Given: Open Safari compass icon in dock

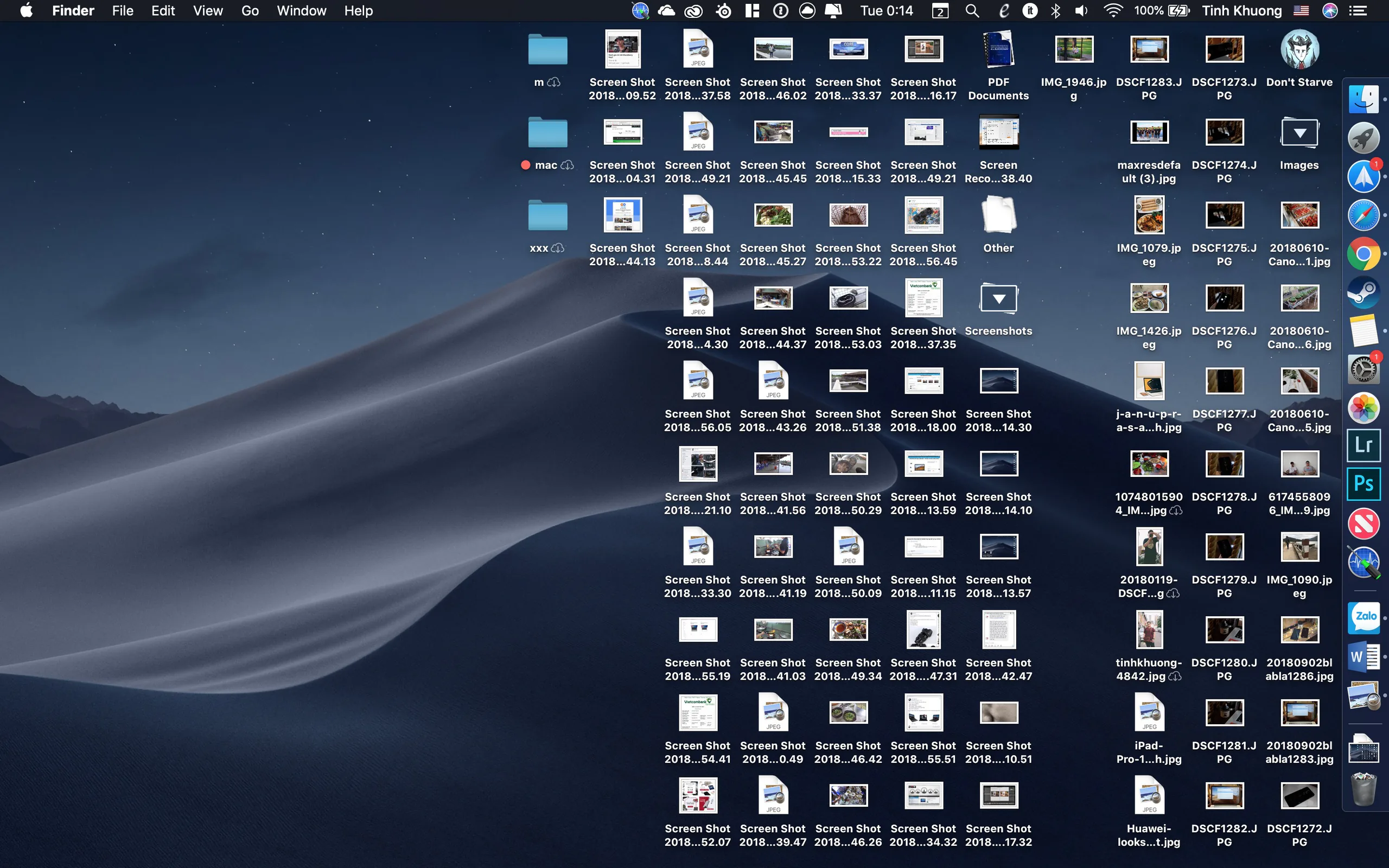Looking at the screenshot, I should [1363, 215].
